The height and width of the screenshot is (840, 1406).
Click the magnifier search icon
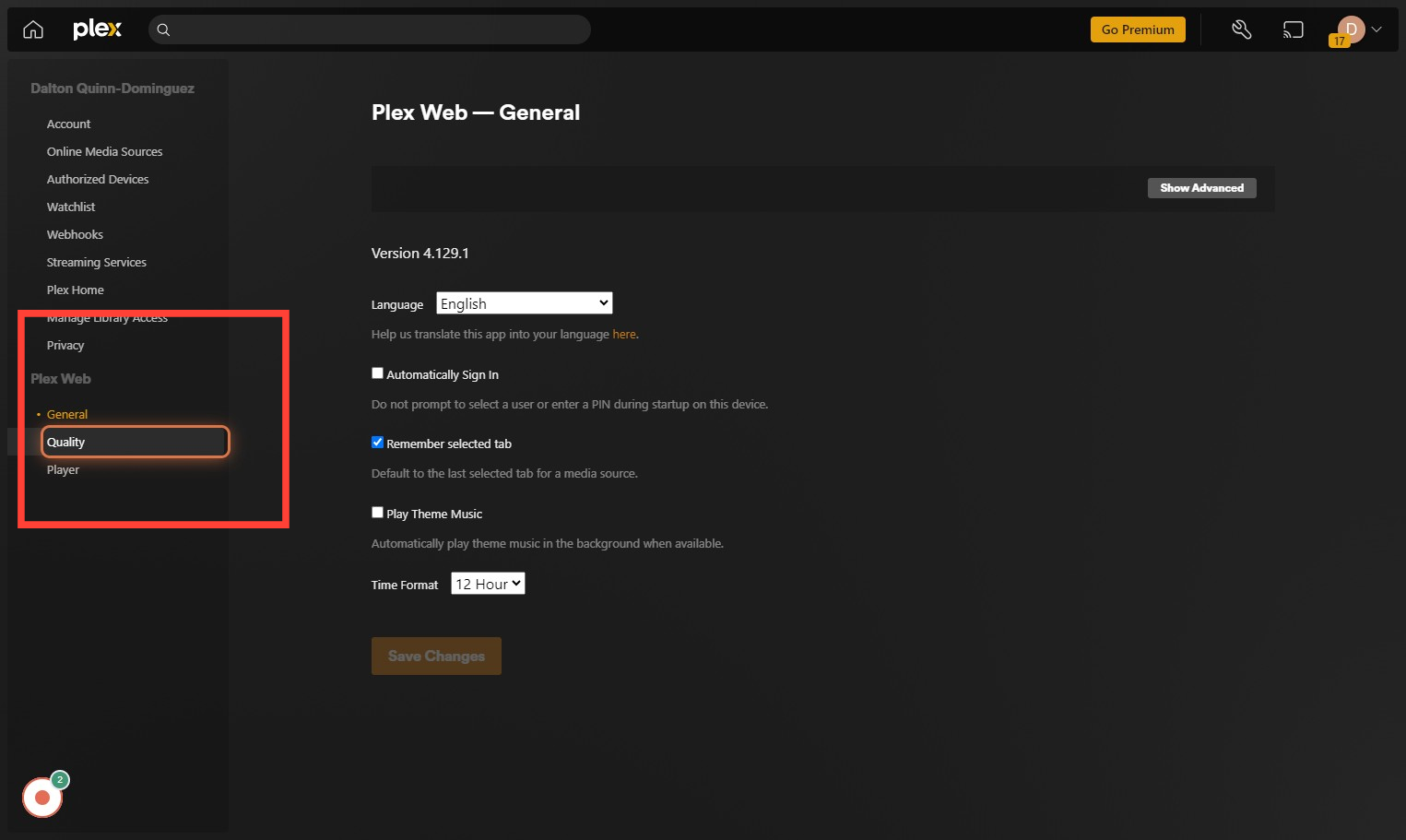pyautogui.click(x=163, y=30)
